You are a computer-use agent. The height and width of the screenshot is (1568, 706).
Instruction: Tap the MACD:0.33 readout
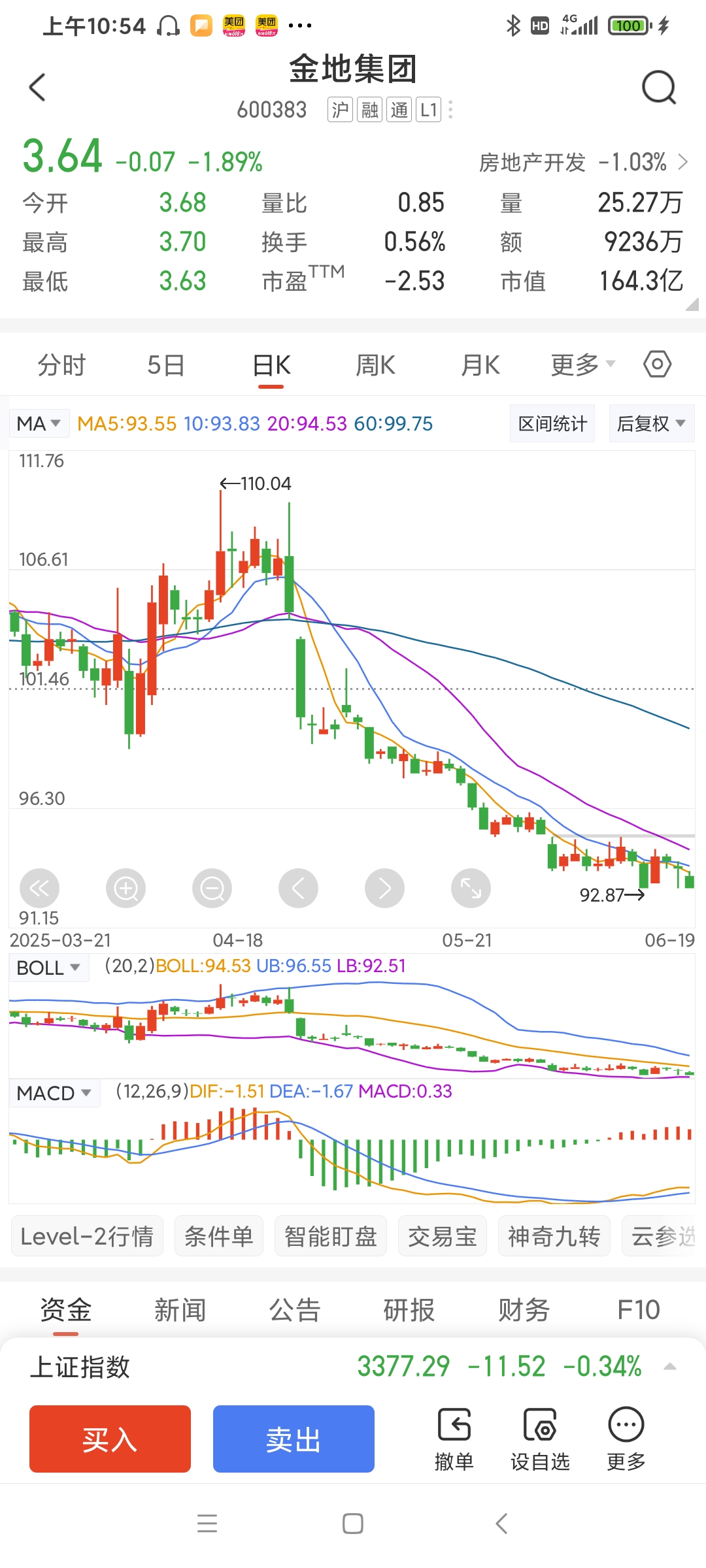click(x=405, y=1091)
